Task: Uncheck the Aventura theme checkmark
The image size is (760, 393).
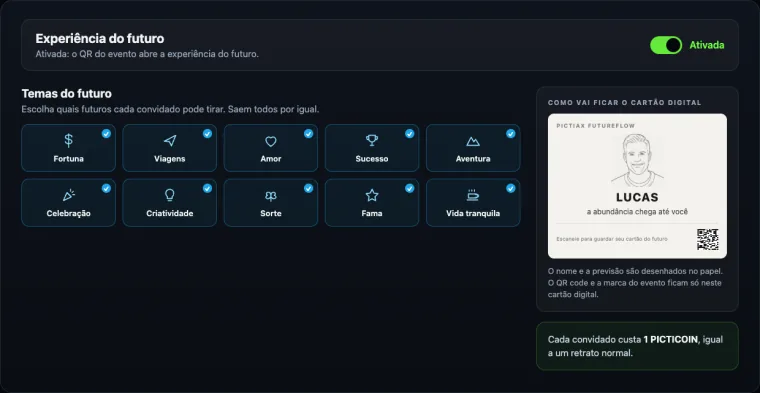Action: click(x=511, y=134)
